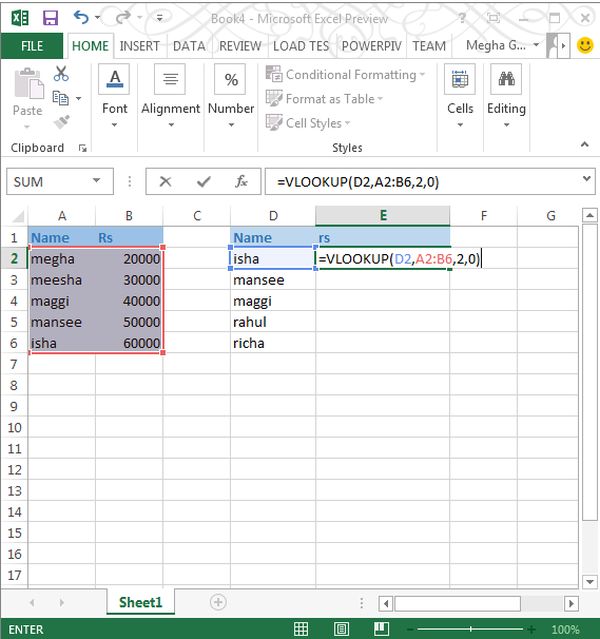
Task: Open the Editing binoculars group icon
Action: coord(506,79)
